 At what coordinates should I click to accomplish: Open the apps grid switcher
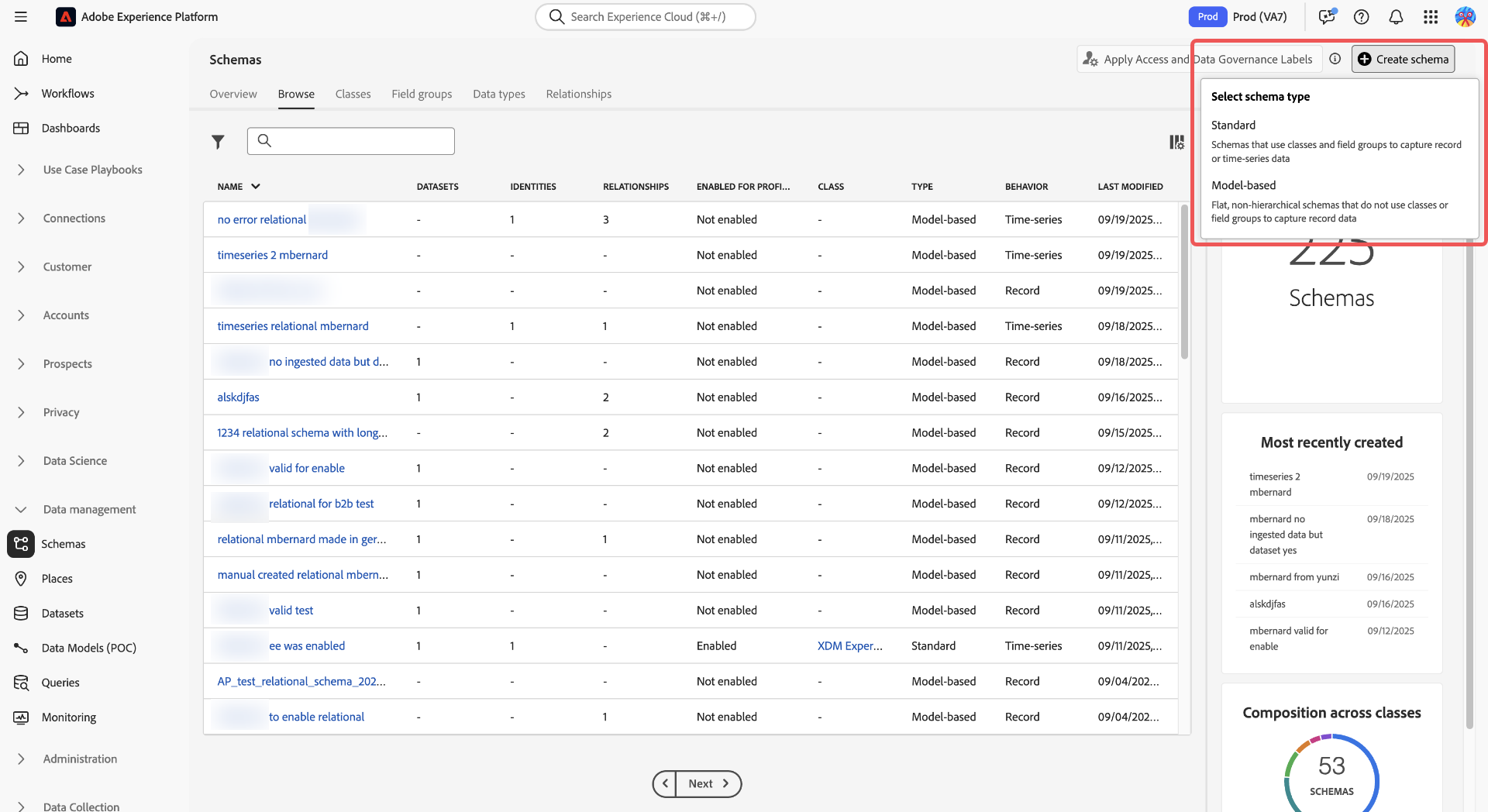coord(1431,17)
